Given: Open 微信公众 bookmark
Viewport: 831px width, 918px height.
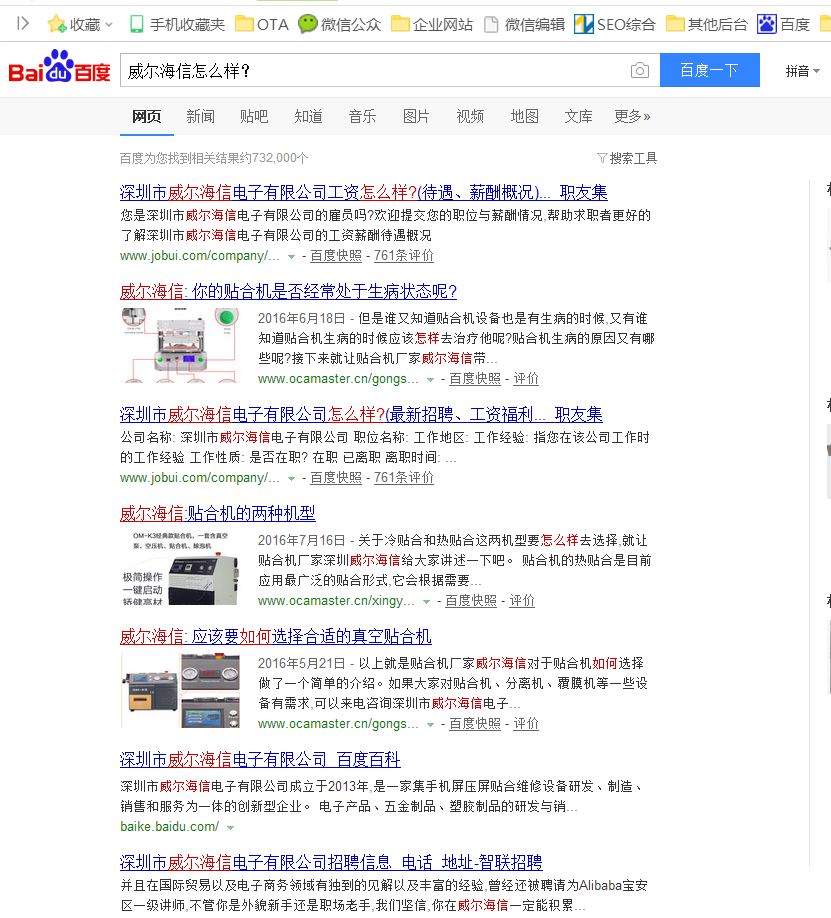Looking at the screenshot, I should pyautogui.click(x=339, y=24).
